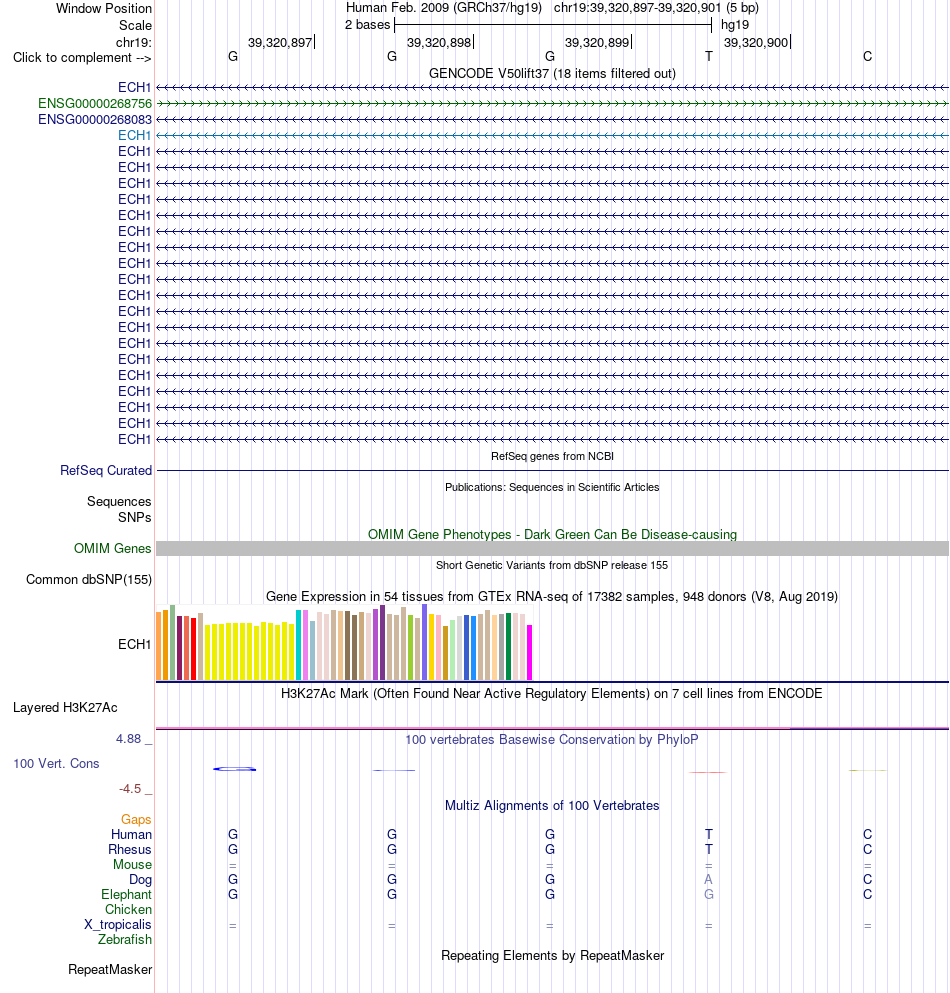Select the Rhesus alignment row label
The image size is (950, 993).
coord(130,850)
